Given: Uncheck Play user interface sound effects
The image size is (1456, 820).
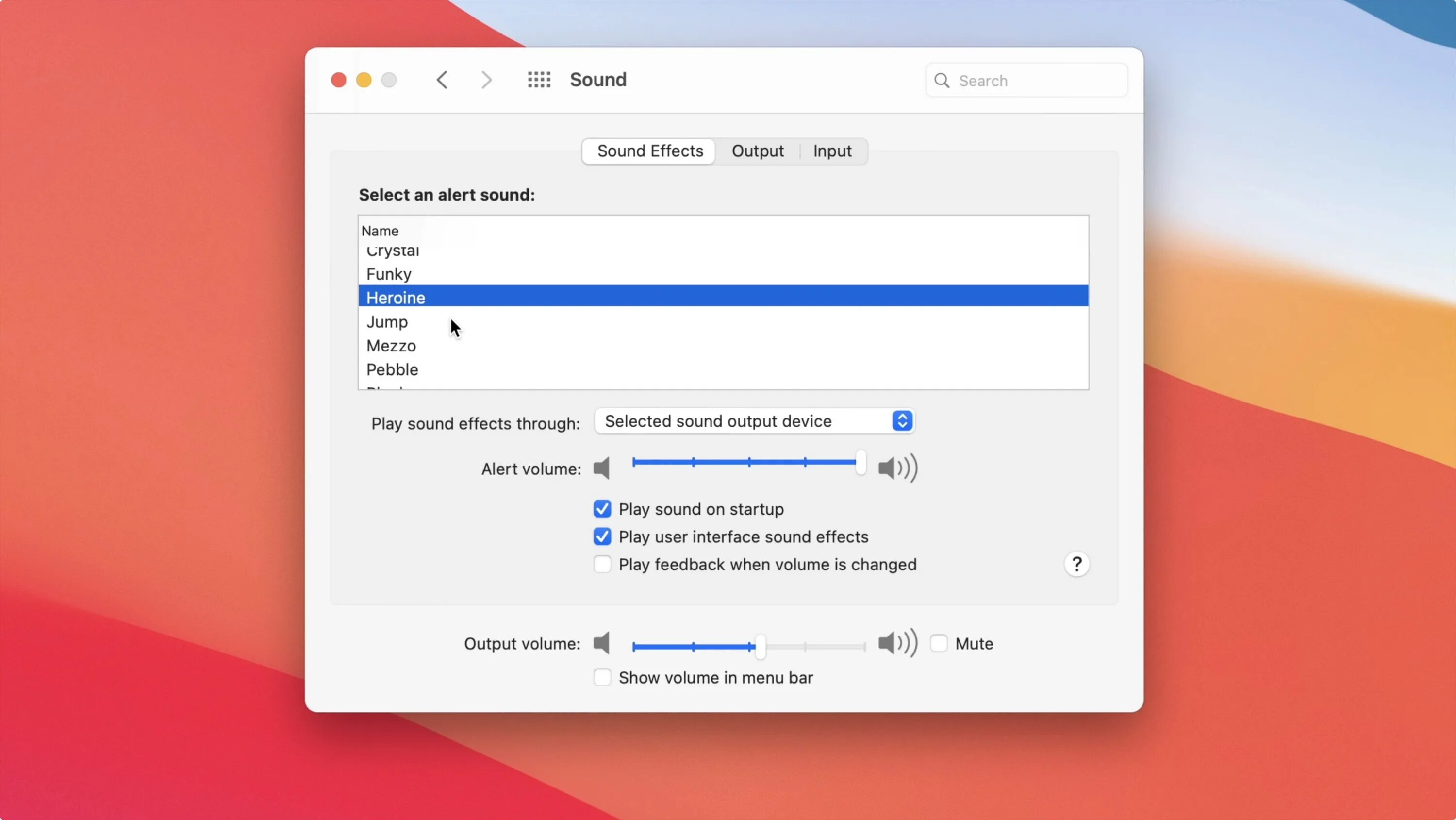Looking at the screenshot, I should click(x=602, y=536).
